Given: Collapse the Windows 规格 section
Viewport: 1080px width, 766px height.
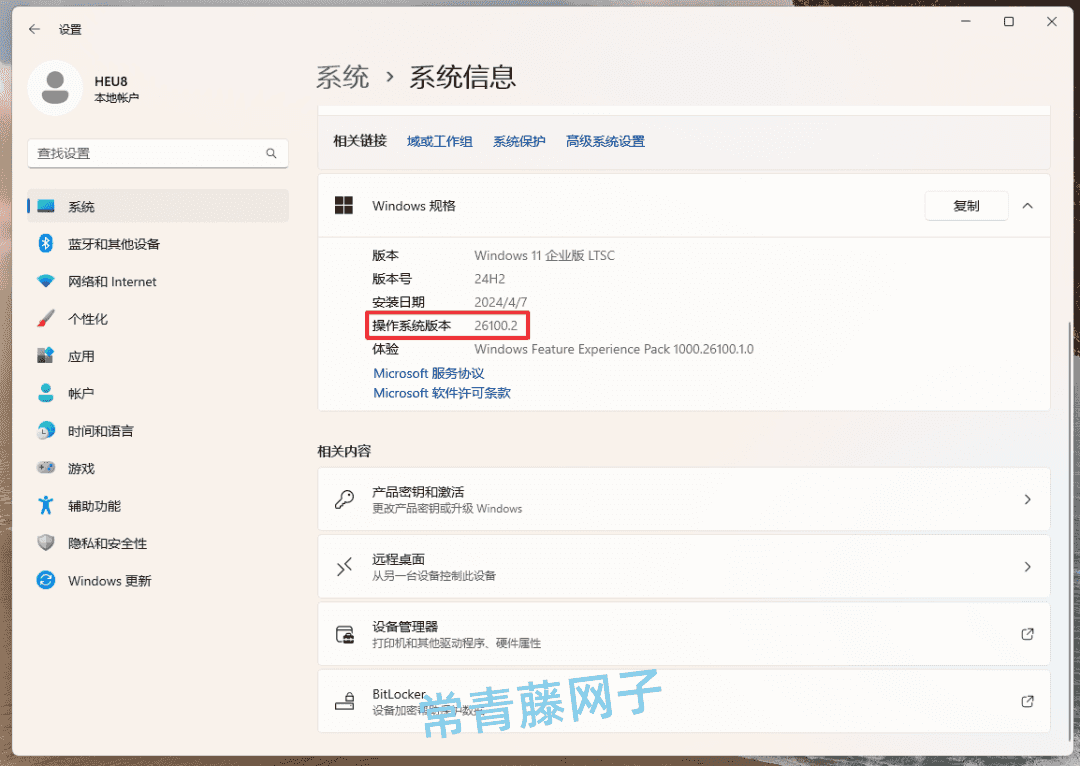Looking at the screenshot, I should tap(1028, 206).
